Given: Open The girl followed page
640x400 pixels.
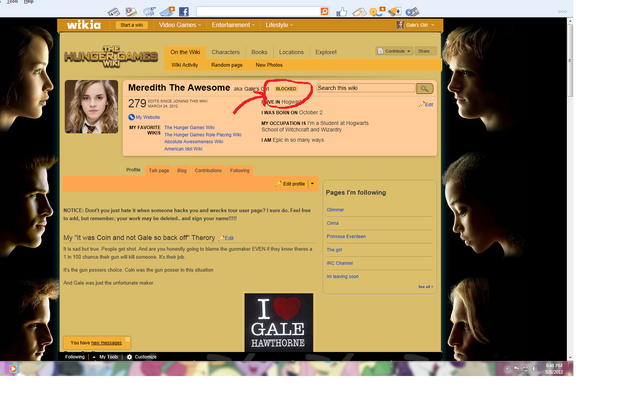Looking at the screenshot, I should (334, 250).
